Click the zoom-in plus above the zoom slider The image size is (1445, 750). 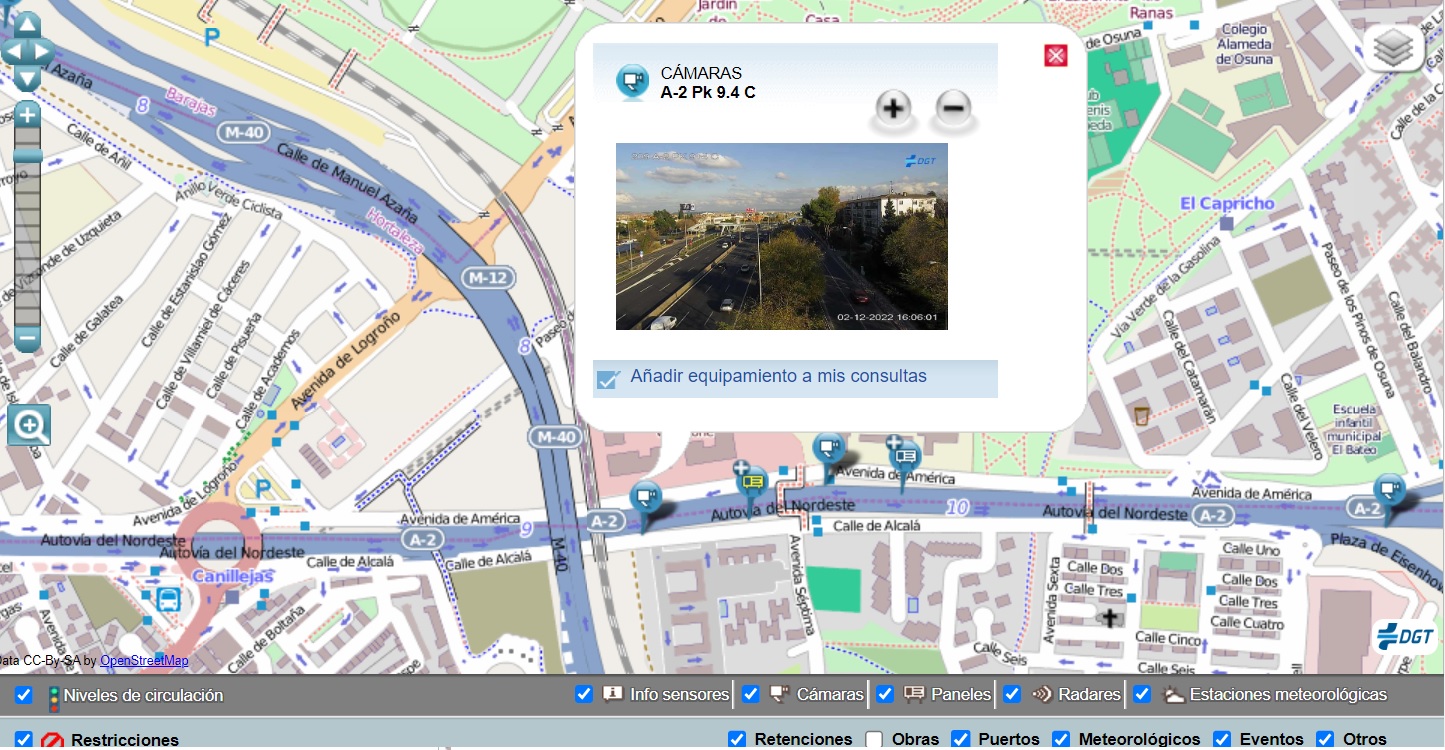[27, 115]
